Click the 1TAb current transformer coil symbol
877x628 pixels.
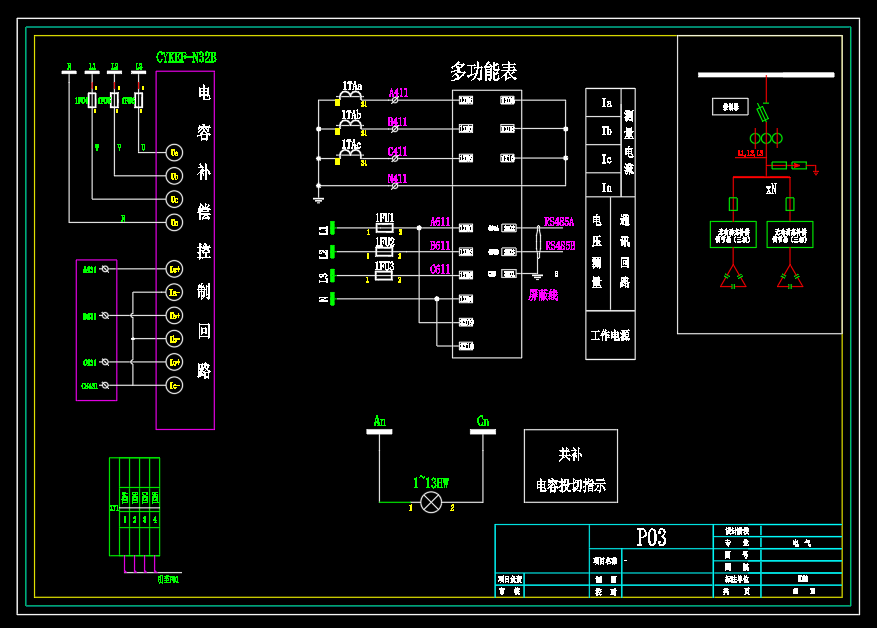[x=351, y=125]
